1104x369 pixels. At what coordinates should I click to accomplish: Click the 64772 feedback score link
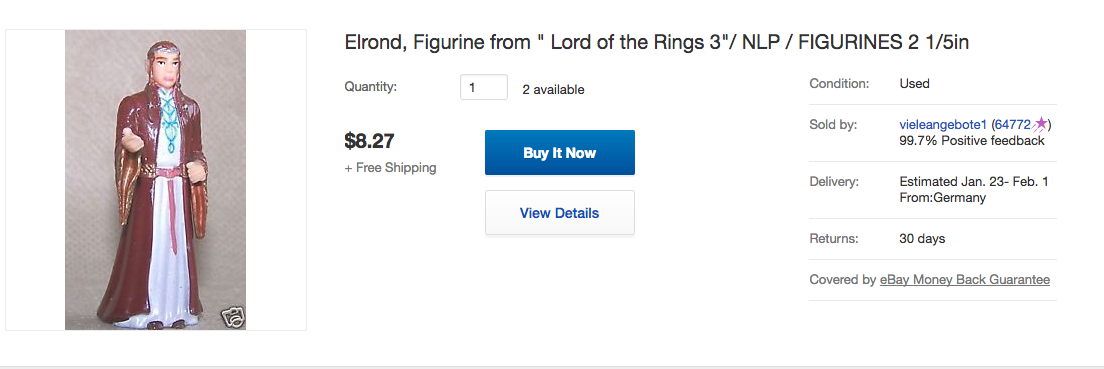coord(1012,125)
